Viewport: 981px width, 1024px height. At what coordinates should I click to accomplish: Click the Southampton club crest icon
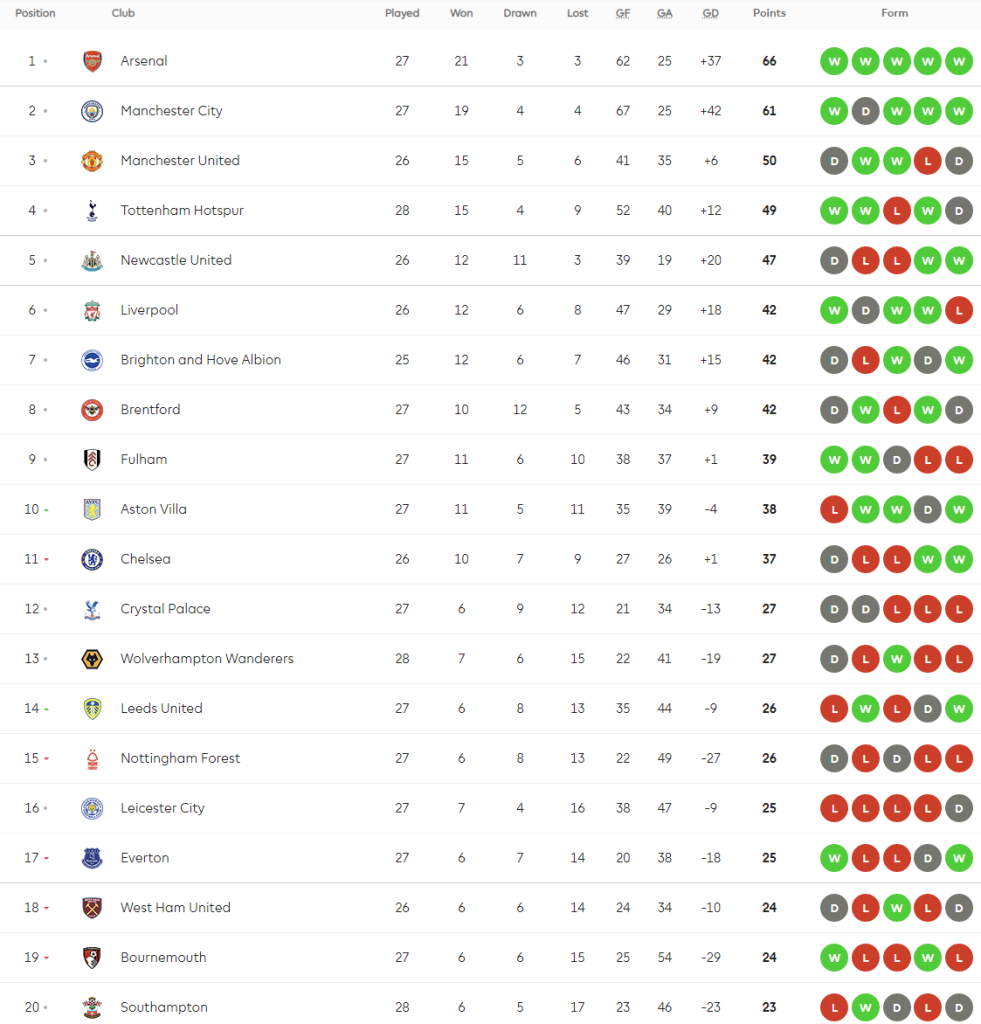[x=92, y=1007]
